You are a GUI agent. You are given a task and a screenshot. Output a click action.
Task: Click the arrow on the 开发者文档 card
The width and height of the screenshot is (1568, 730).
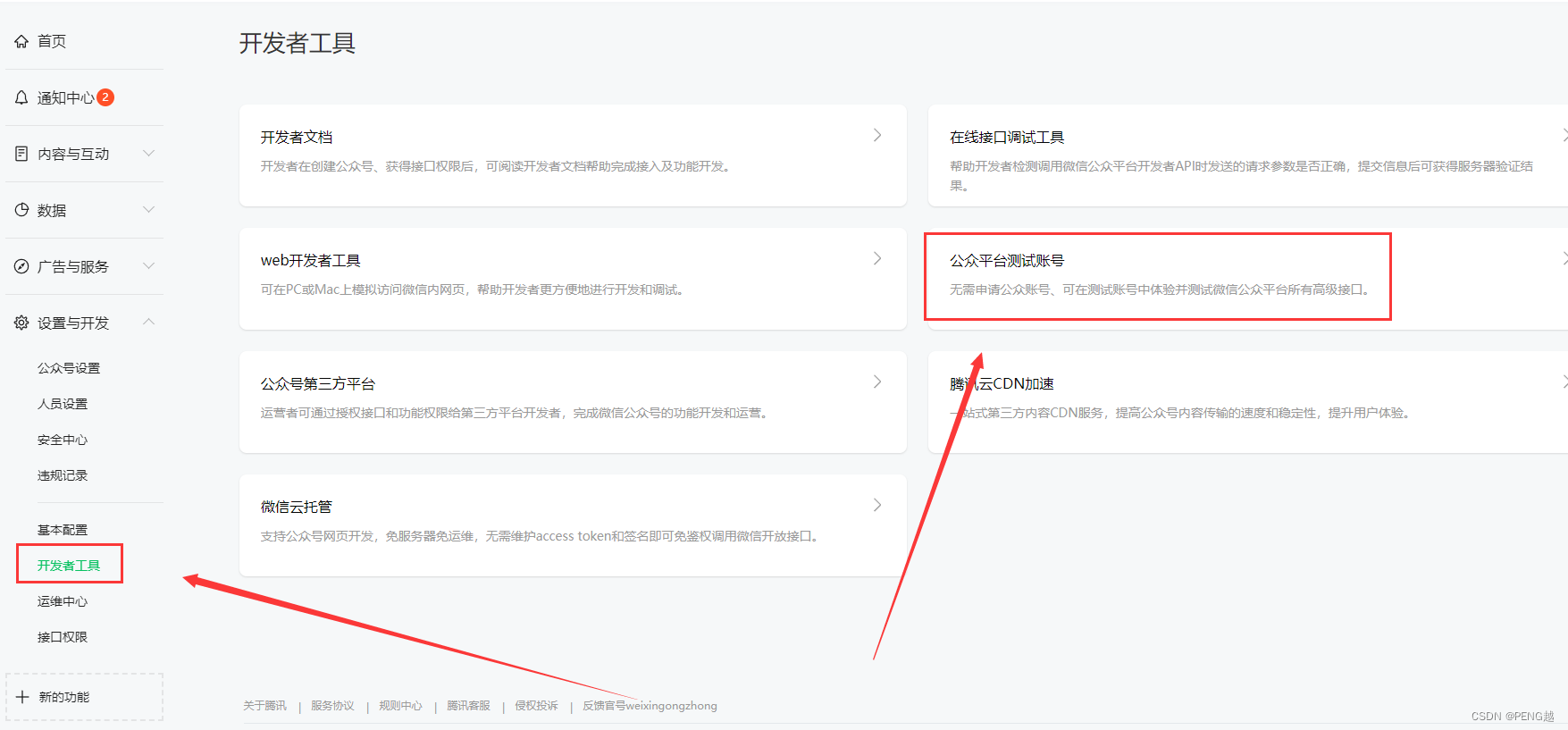[x=877, y=135]
